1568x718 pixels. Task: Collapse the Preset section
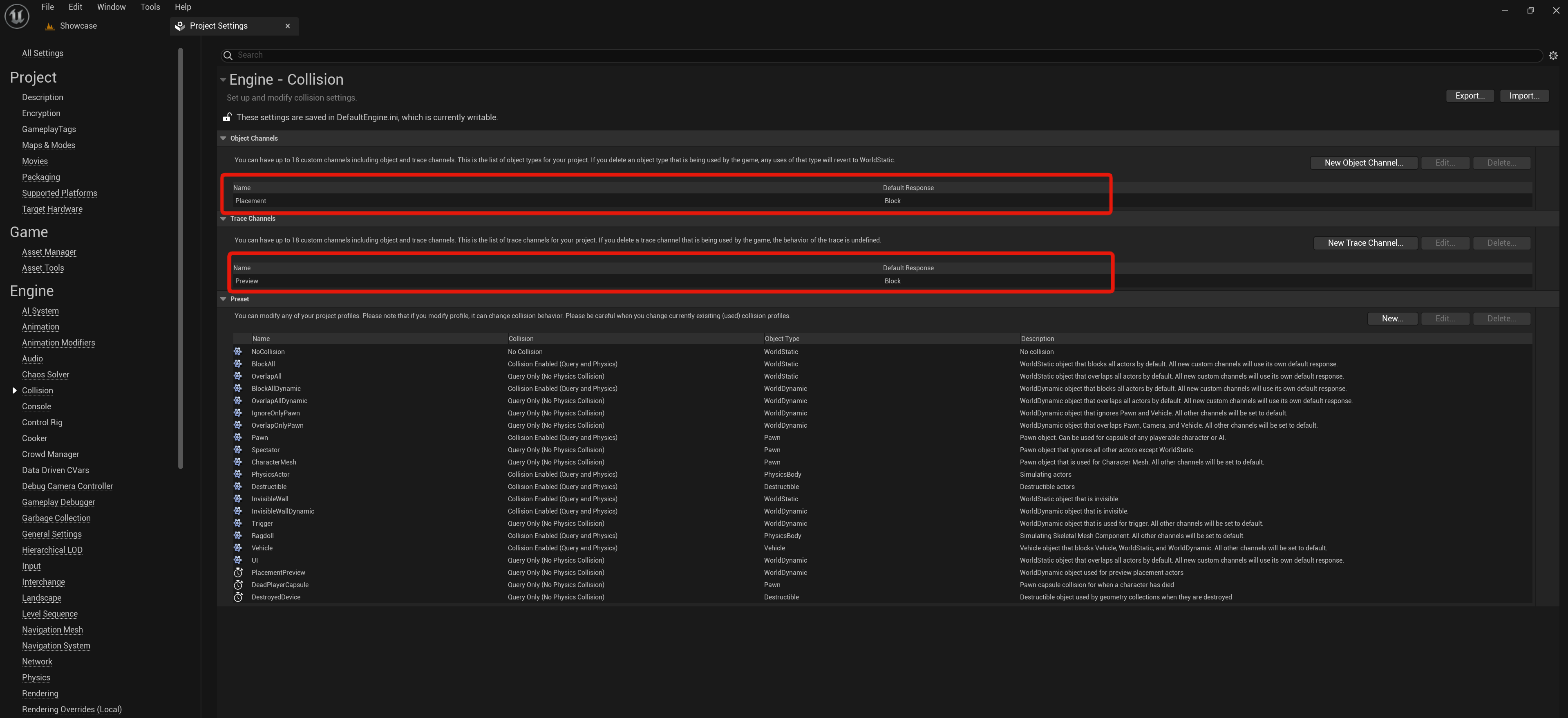coord(224,299)
